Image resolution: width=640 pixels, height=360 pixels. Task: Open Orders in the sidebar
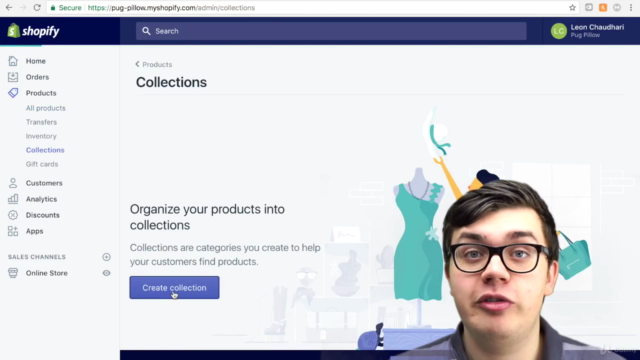[x=37, y=77]
